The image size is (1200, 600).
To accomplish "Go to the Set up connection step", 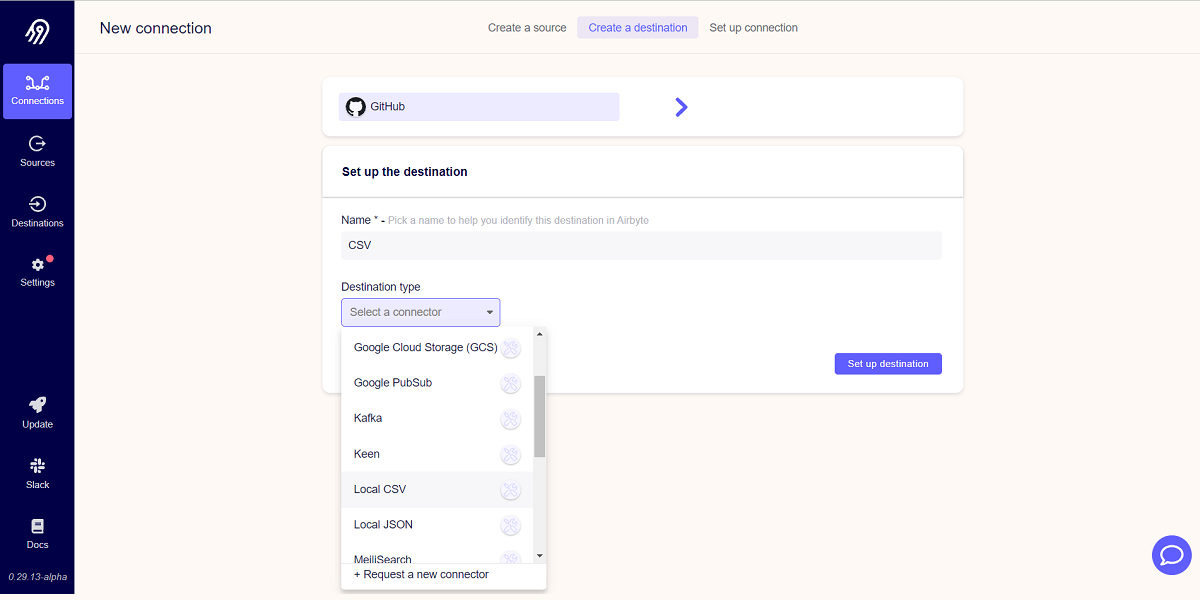I will click(x=754, y=28).
